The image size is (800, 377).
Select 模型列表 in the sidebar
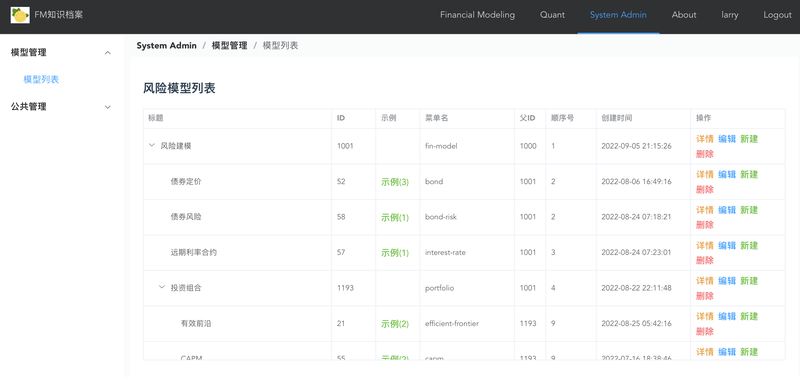coord(41,80)
